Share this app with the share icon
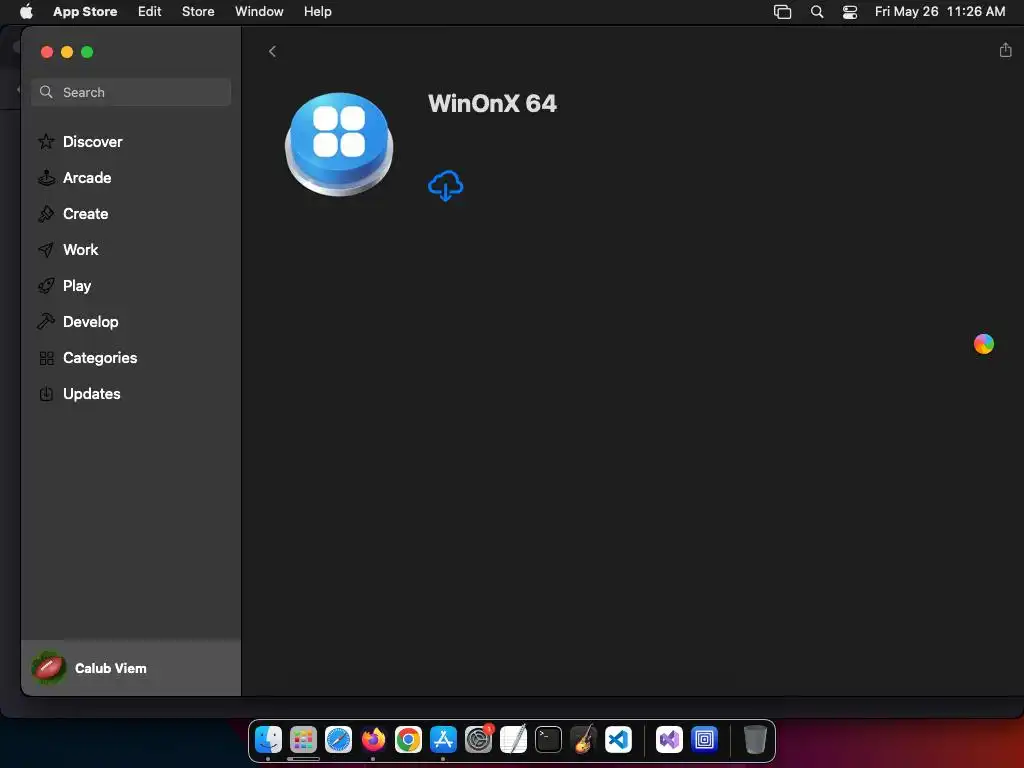Screen dimensions: 1024x768 (1005, 50)
